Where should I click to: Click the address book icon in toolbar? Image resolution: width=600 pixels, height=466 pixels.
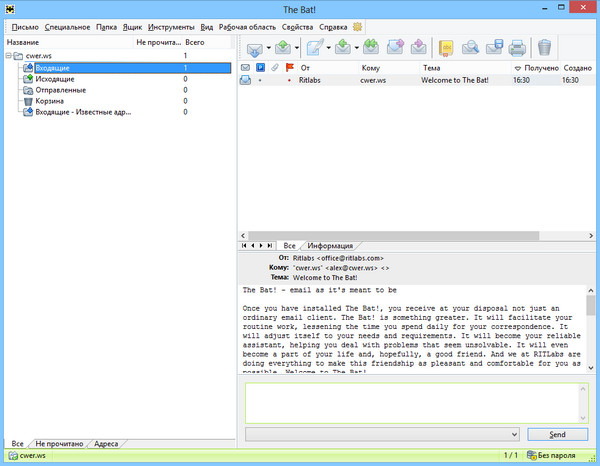[445, 47]
